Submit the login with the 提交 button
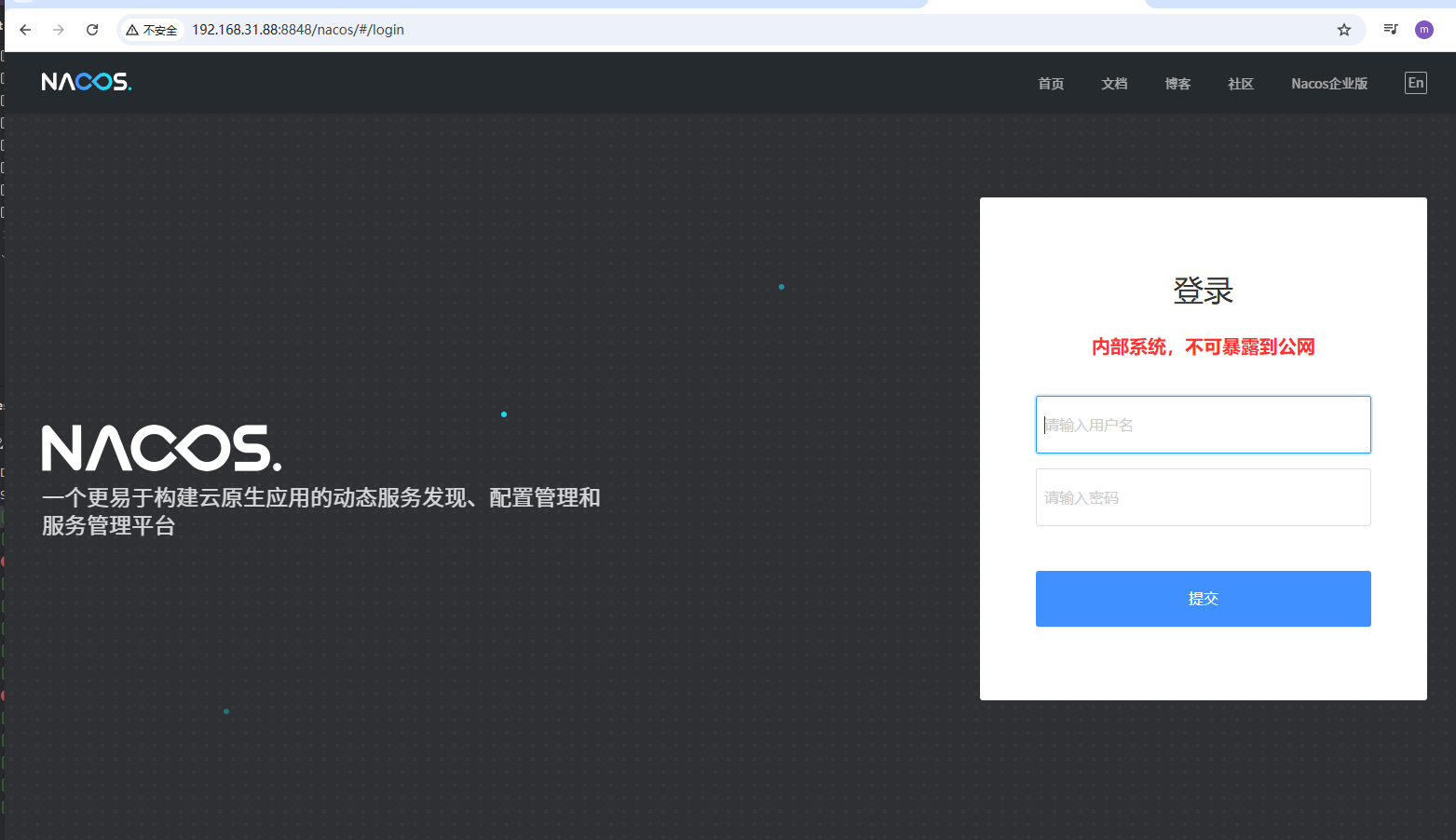 point(1203,599)
